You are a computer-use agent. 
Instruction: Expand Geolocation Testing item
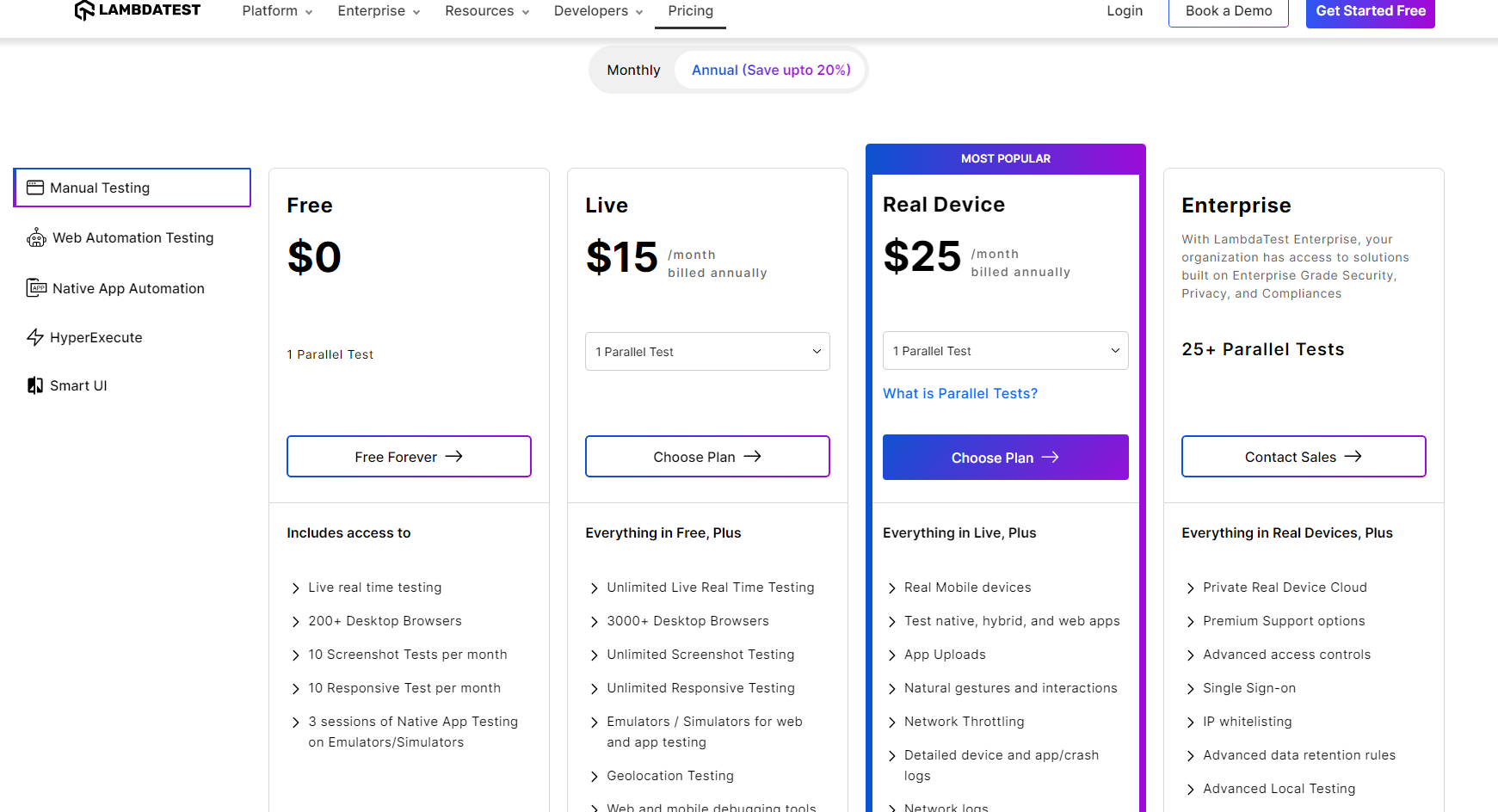click(x=662, y=776)
